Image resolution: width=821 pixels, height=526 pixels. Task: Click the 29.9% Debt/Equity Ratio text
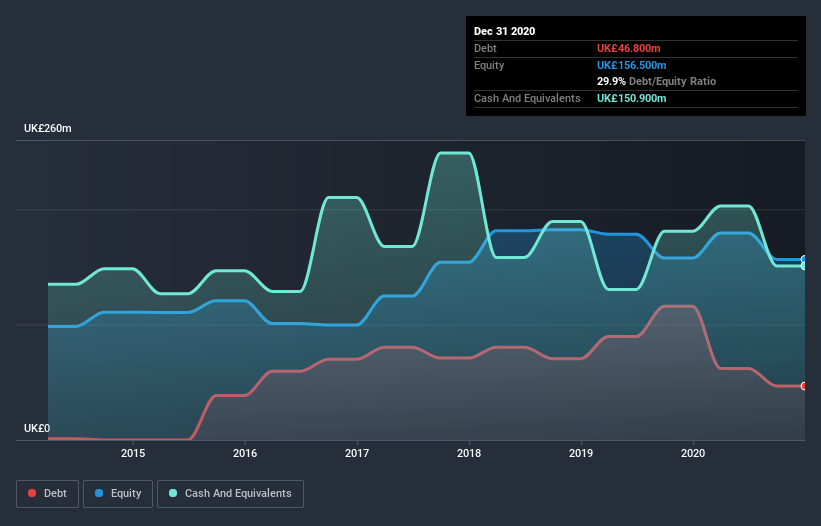[656, 81]
